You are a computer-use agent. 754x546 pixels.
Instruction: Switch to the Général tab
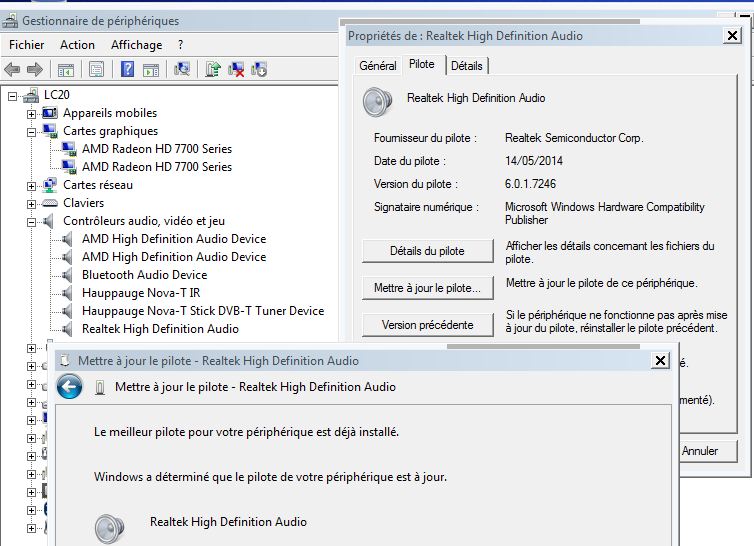(377, 66)
